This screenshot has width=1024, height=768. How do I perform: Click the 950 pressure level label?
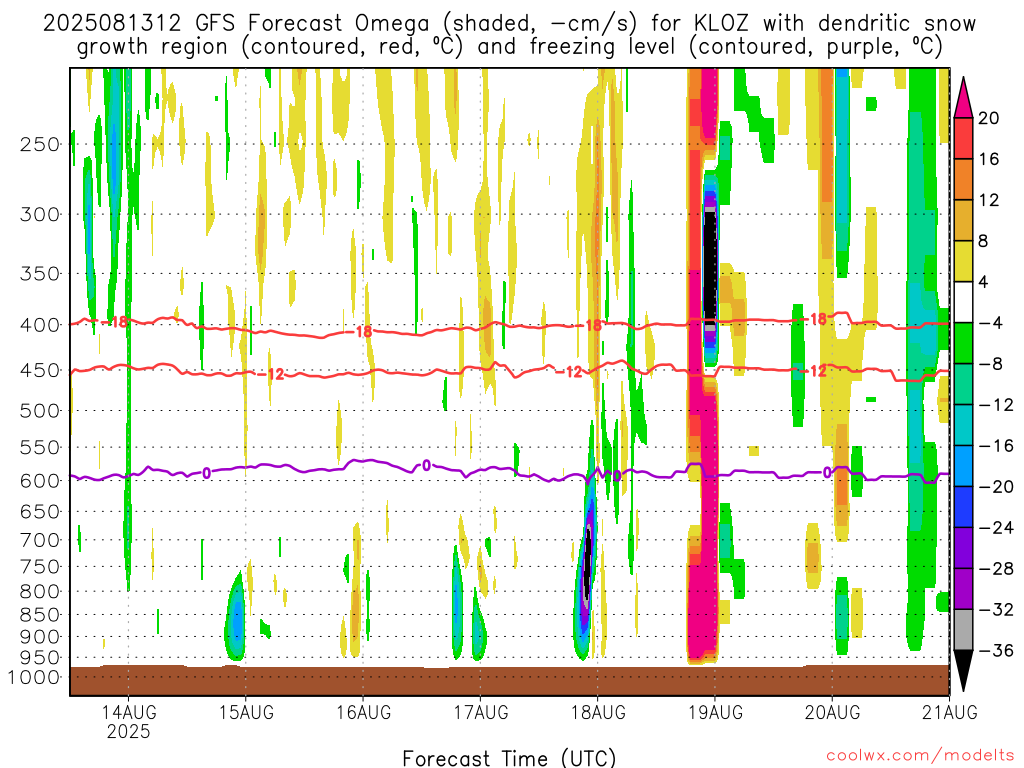click(x=40, y=658)
